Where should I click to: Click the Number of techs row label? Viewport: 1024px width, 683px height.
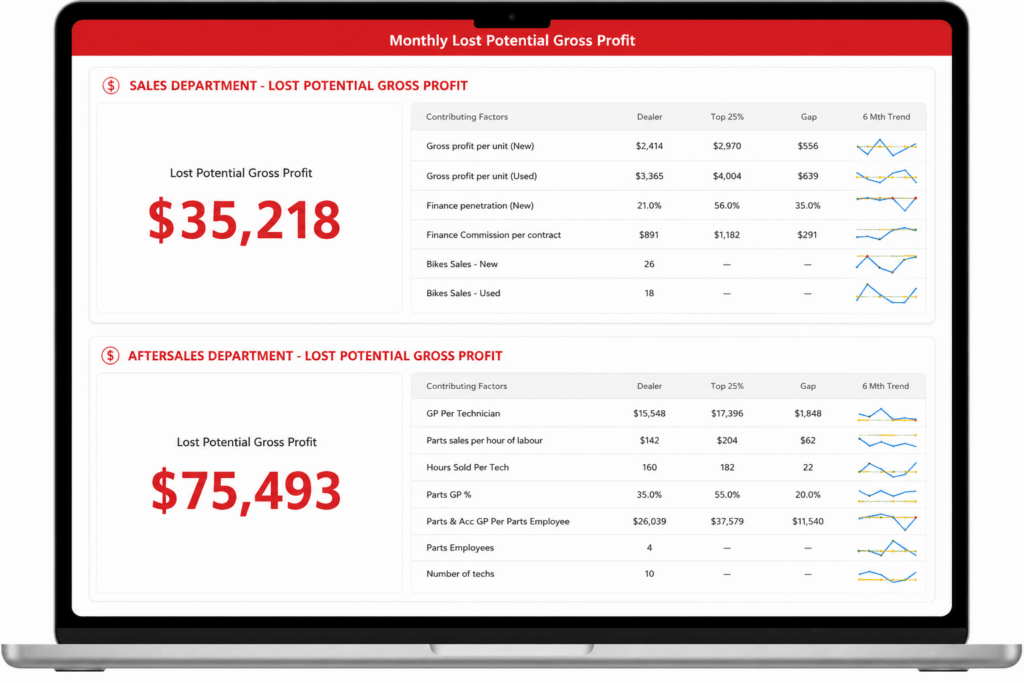pyautogui.click(x=460, y=573)
